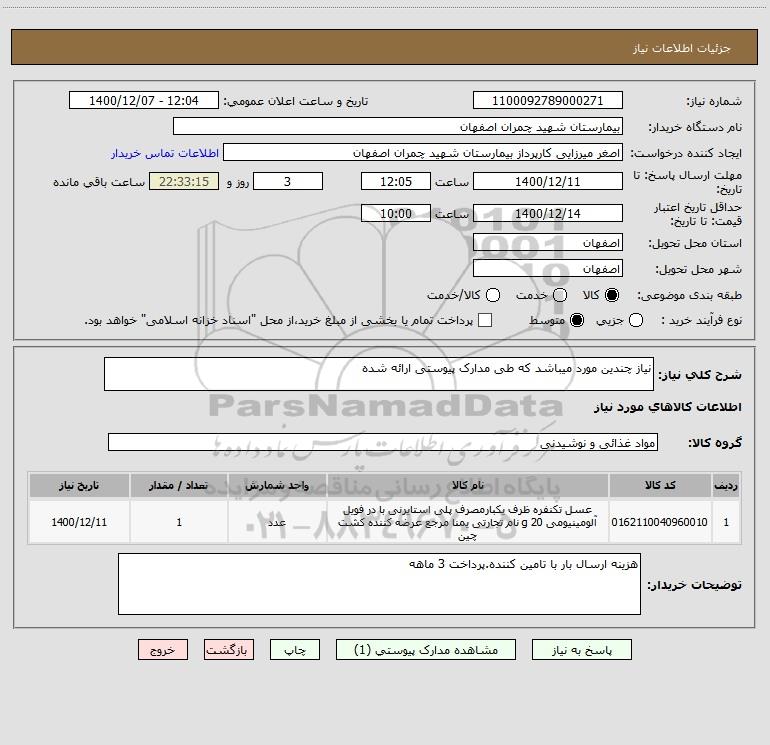The width and height of the screenshot is (770, 745).
Task: Click the requester field اصغر میرزایی کارپرداز
Action: pos(423,153)
